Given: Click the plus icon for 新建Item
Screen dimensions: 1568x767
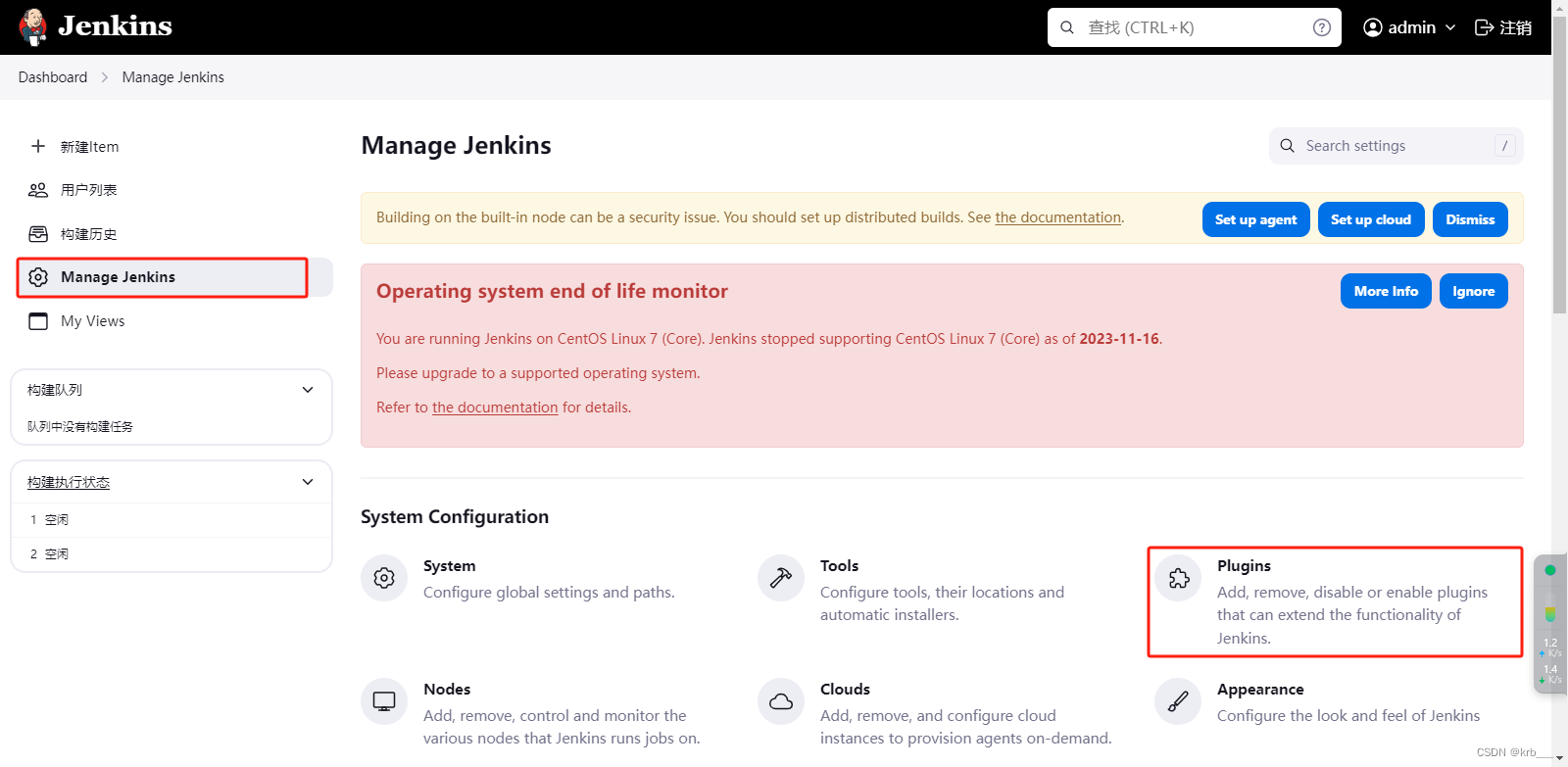Looking at the screenshot, I should click(x=38, y=146).
